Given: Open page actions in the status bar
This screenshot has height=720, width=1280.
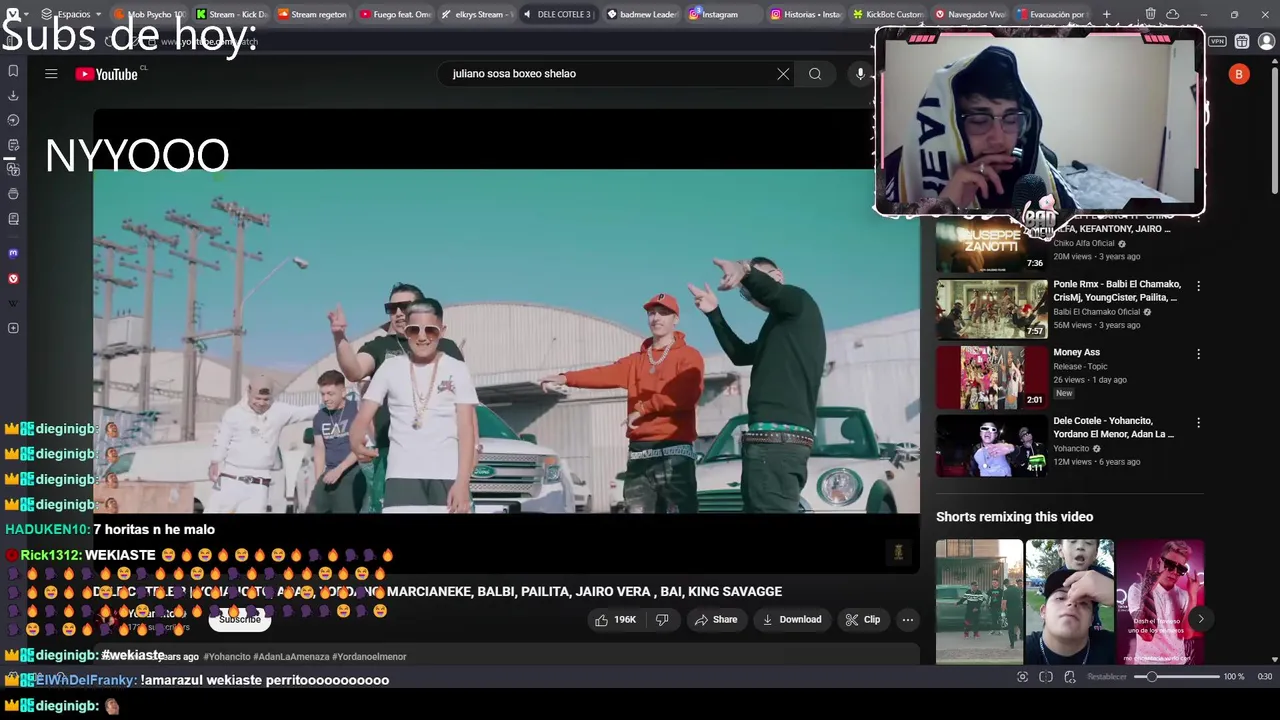Looking at the screenshot, I should pos(1070,677).
